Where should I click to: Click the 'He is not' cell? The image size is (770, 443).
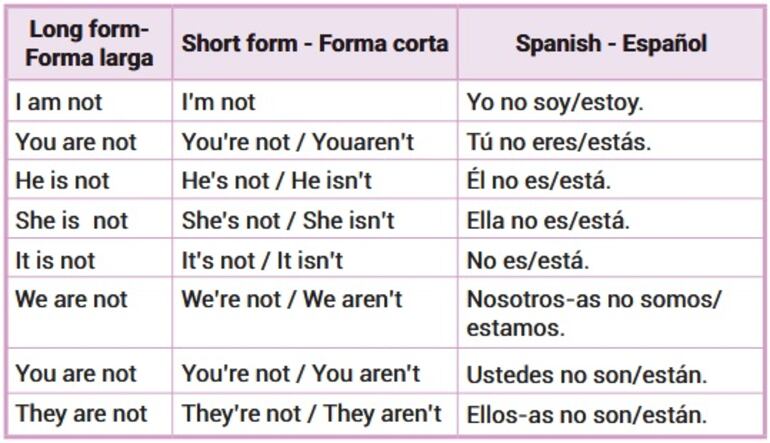[x=63, y=181]
